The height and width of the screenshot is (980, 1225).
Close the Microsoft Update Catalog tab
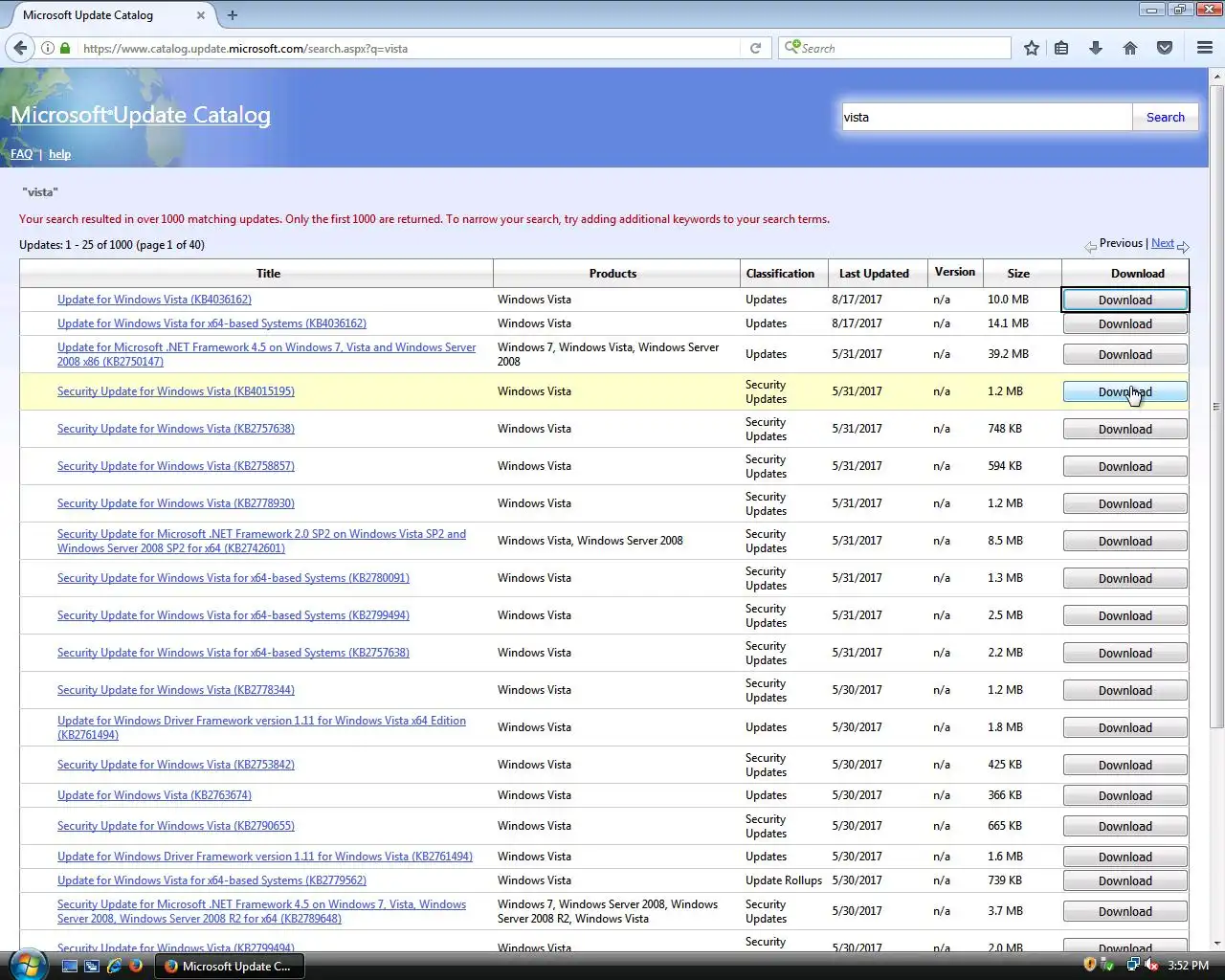[x=200, y=15]
